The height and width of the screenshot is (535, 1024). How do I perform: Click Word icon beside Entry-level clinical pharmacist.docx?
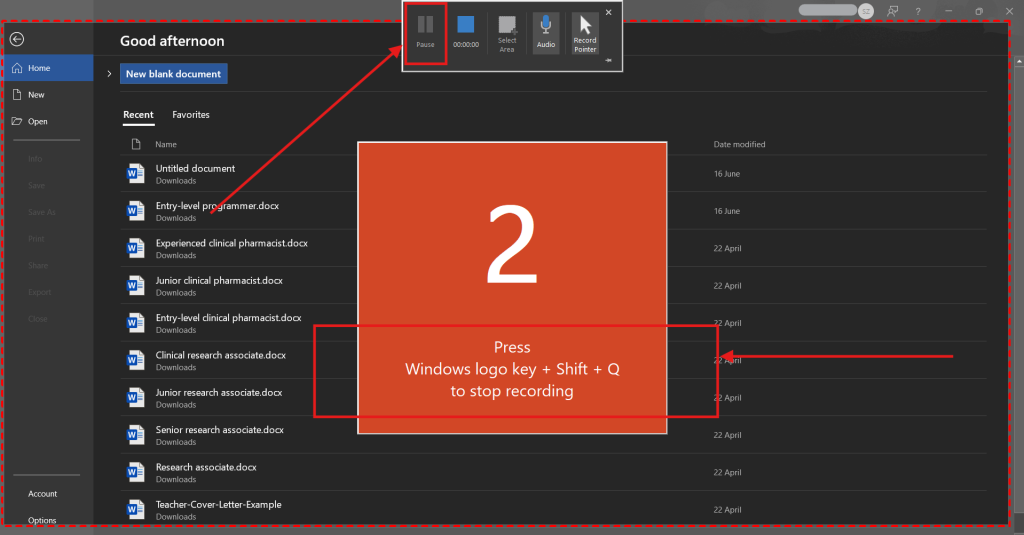(x=135, y=323)
